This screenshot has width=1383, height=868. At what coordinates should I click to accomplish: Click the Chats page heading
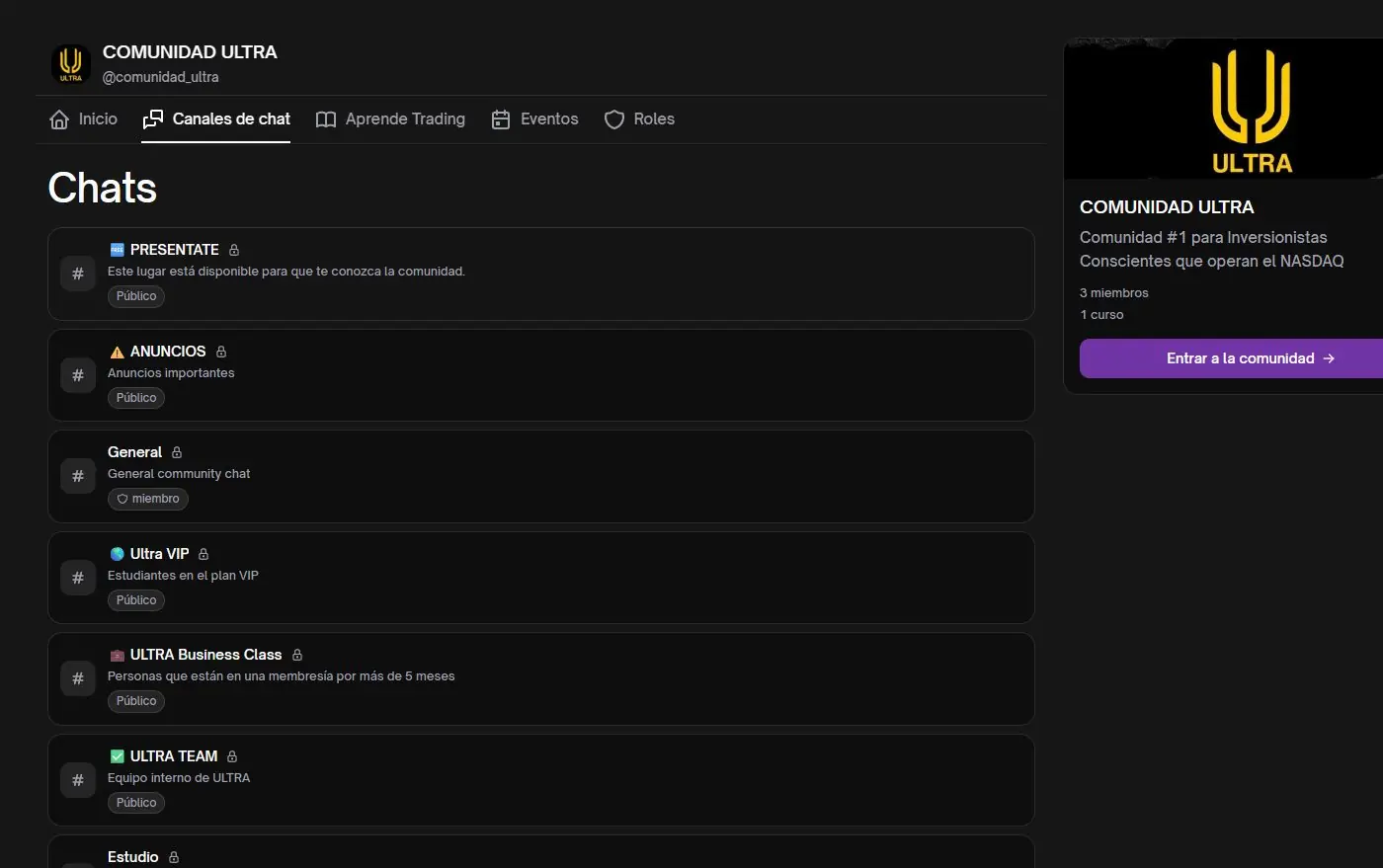pyautogui.click(x=103, y=188)
